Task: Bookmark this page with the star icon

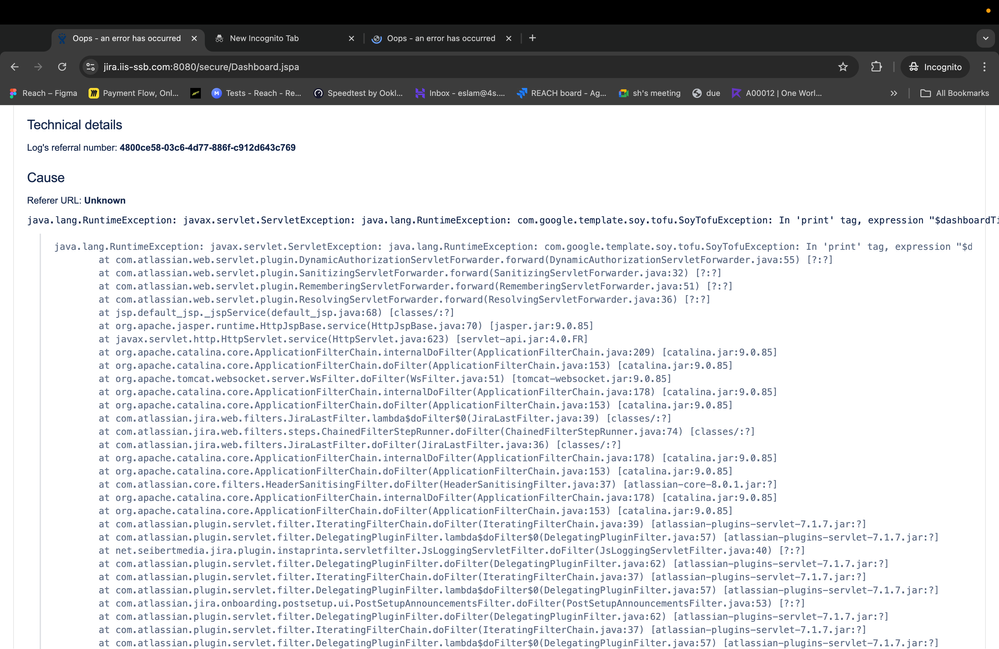Action: tap(843, 67)
